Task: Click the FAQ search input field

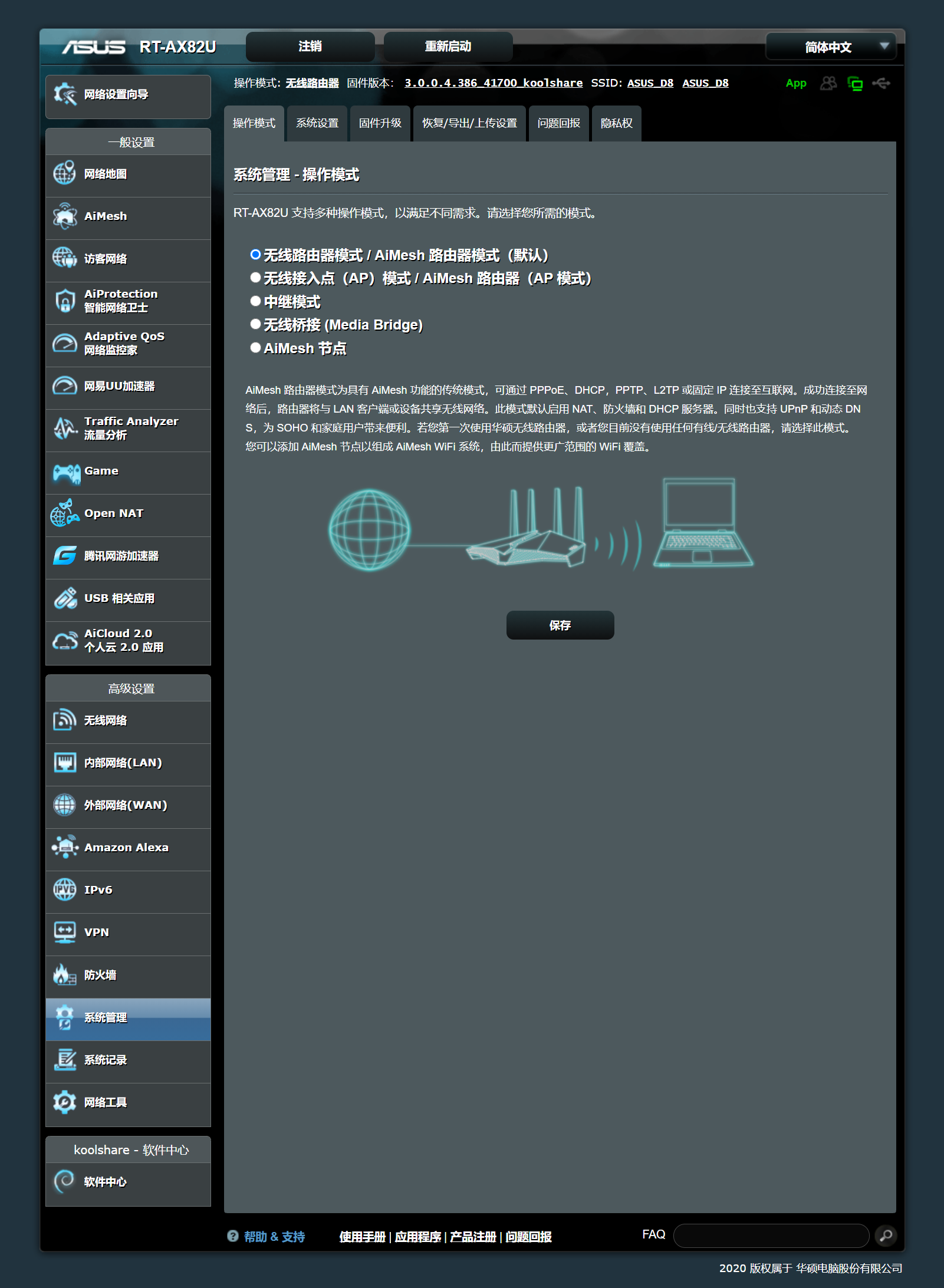Action: 771,1235
